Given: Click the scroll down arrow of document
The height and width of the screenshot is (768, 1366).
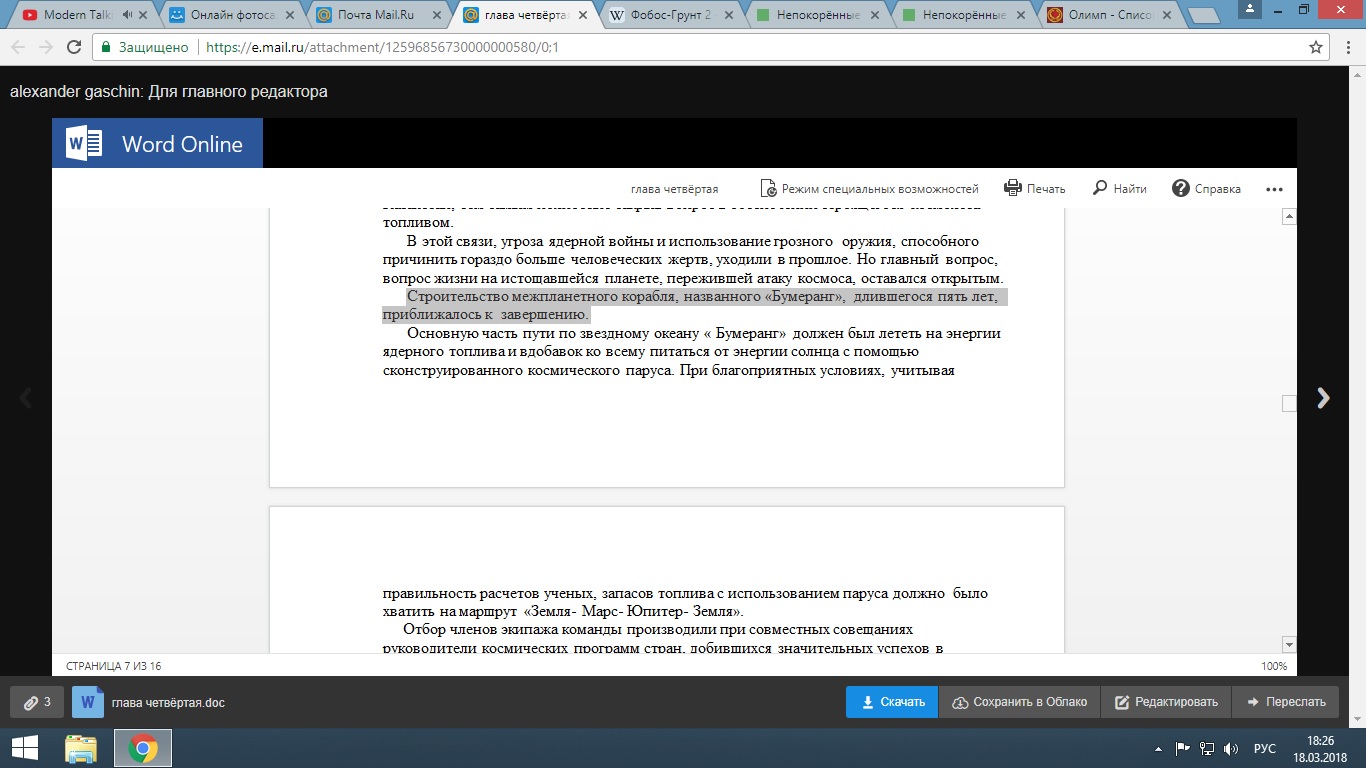Looking at the screenshot, I should pos(1289,645).
